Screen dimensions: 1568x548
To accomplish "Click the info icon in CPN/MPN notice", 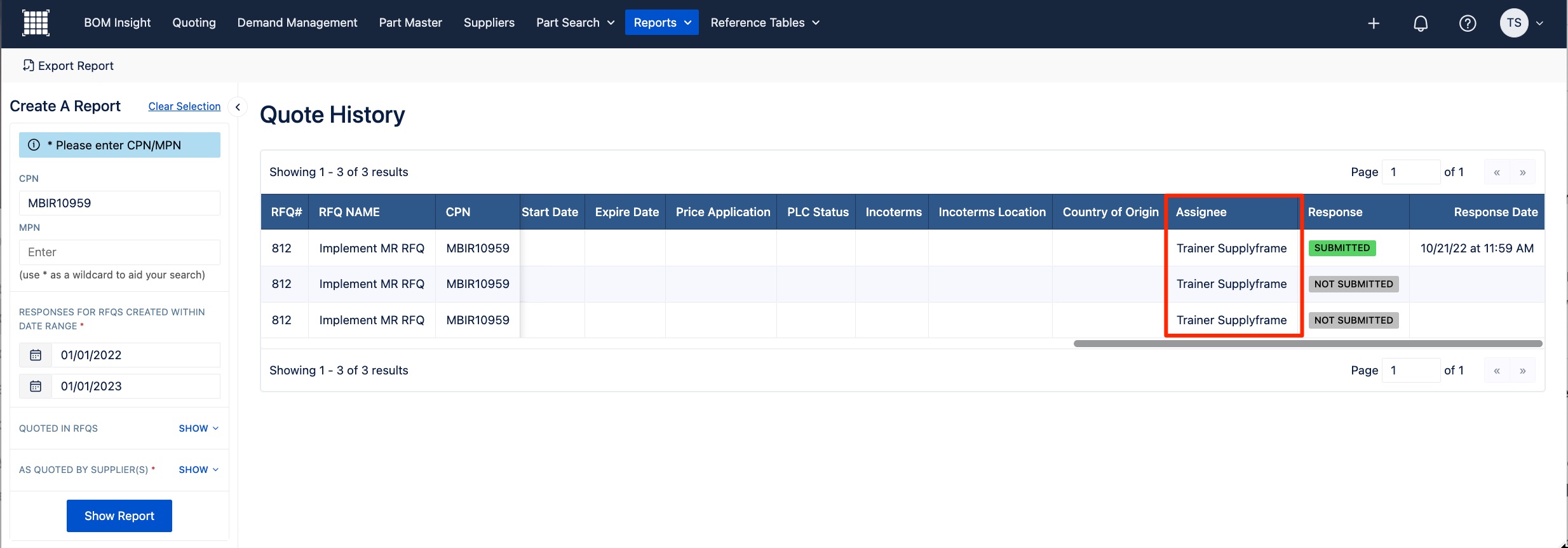I will tap(34, 145).
